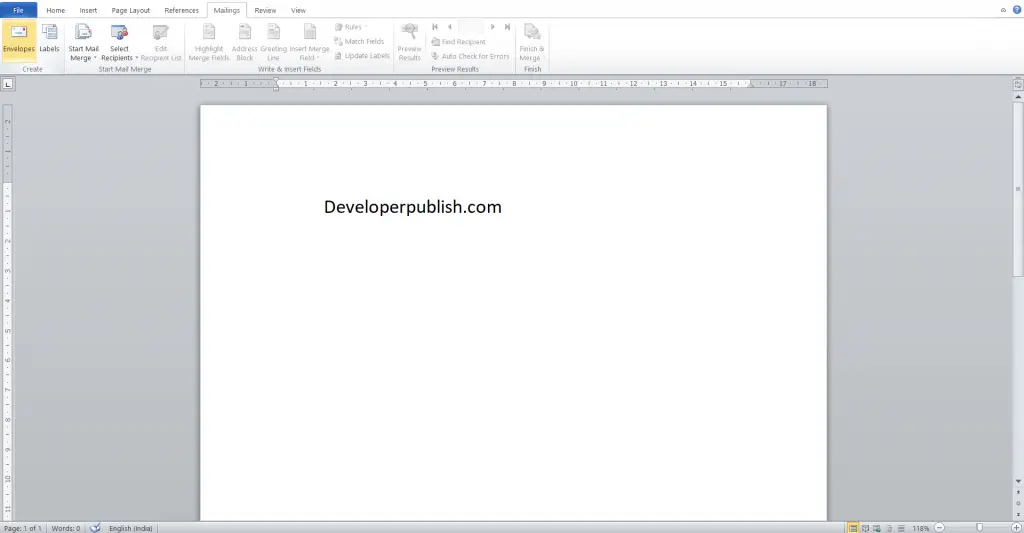
Task: Open the File tab
Action: pos(18,10)
